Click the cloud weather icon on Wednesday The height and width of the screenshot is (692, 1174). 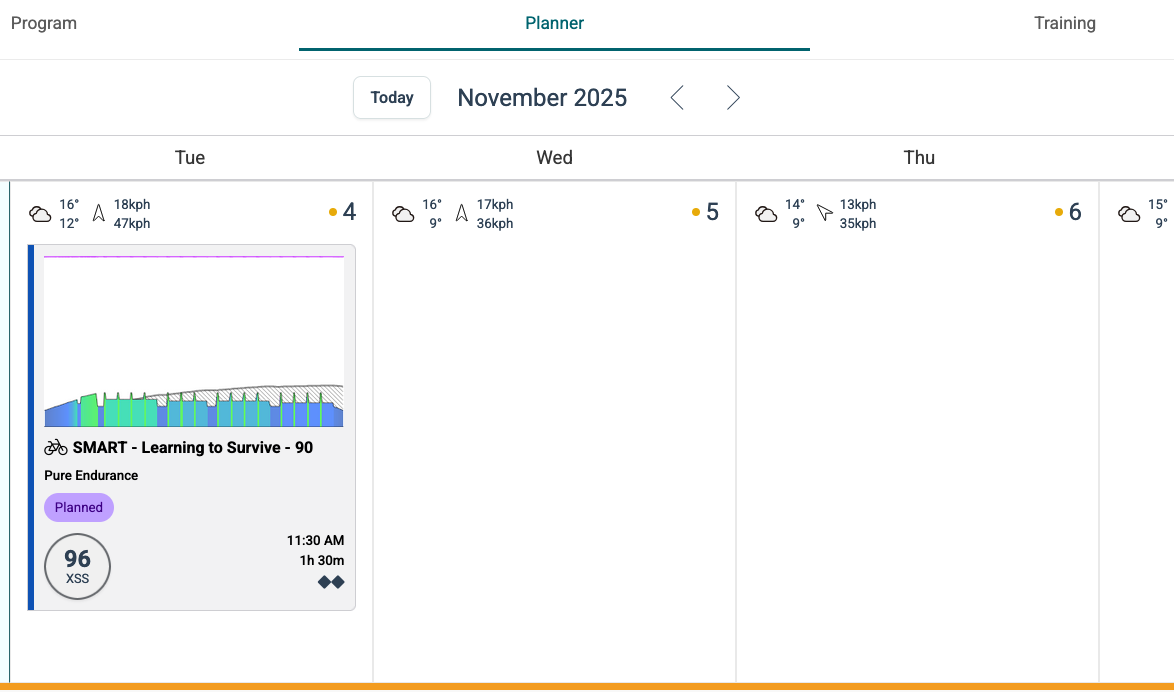coord(403,214)
